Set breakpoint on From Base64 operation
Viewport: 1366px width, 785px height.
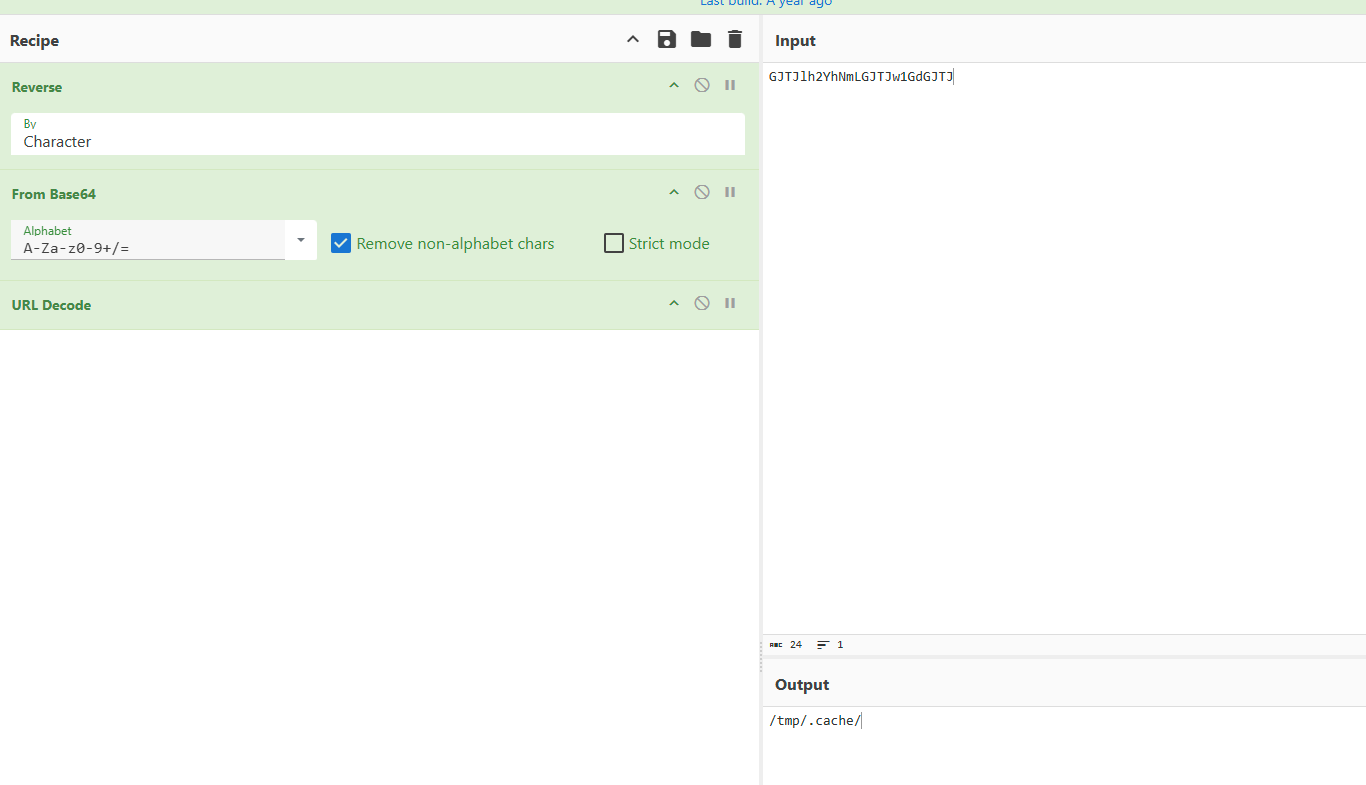(x=730, y=192)
